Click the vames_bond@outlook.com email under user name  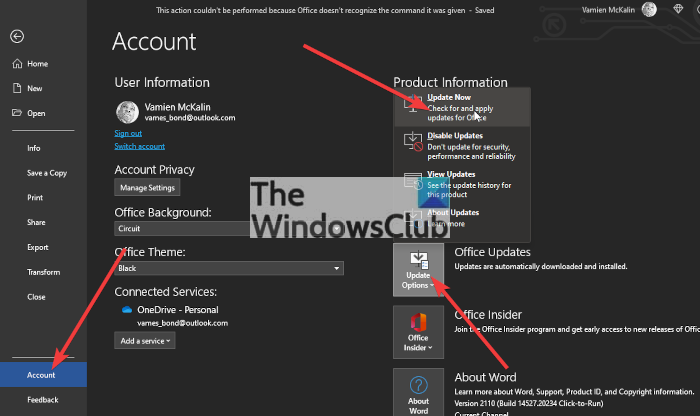coord(190,118)
